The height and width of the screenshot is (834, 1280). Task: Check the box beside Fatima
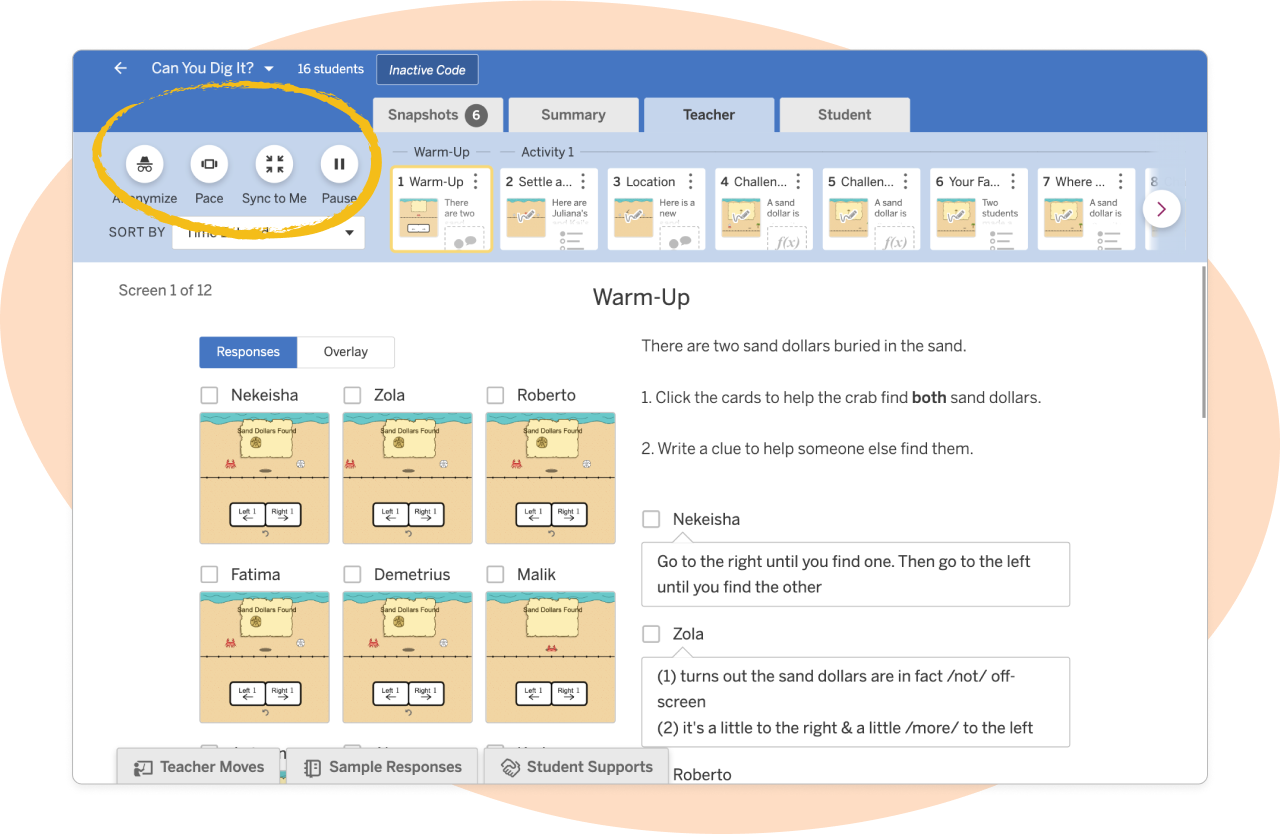(x=209, y=574)
